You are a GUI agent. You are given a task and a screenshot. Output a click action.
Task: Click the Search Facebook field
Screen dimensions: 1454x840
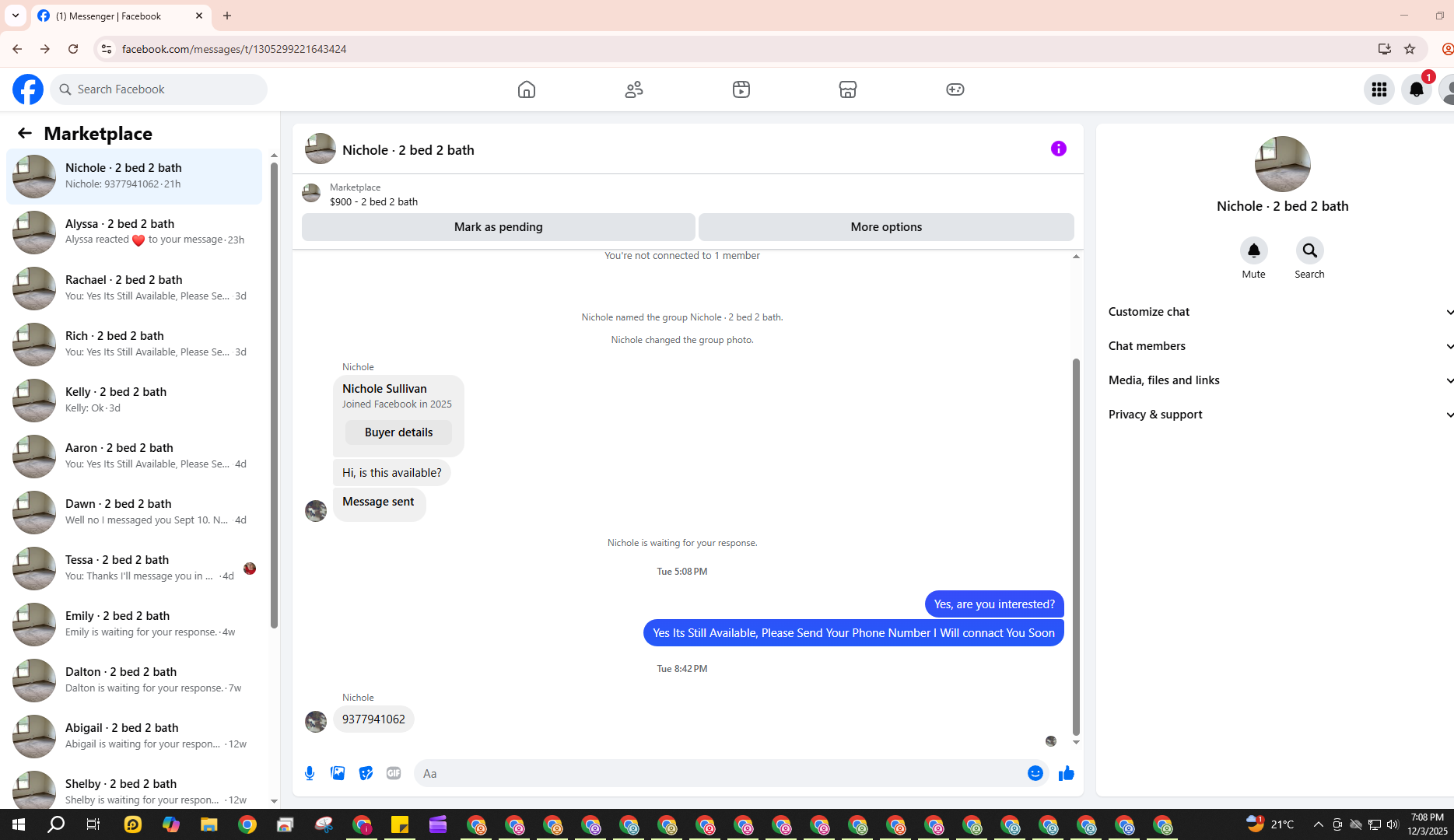159,89
